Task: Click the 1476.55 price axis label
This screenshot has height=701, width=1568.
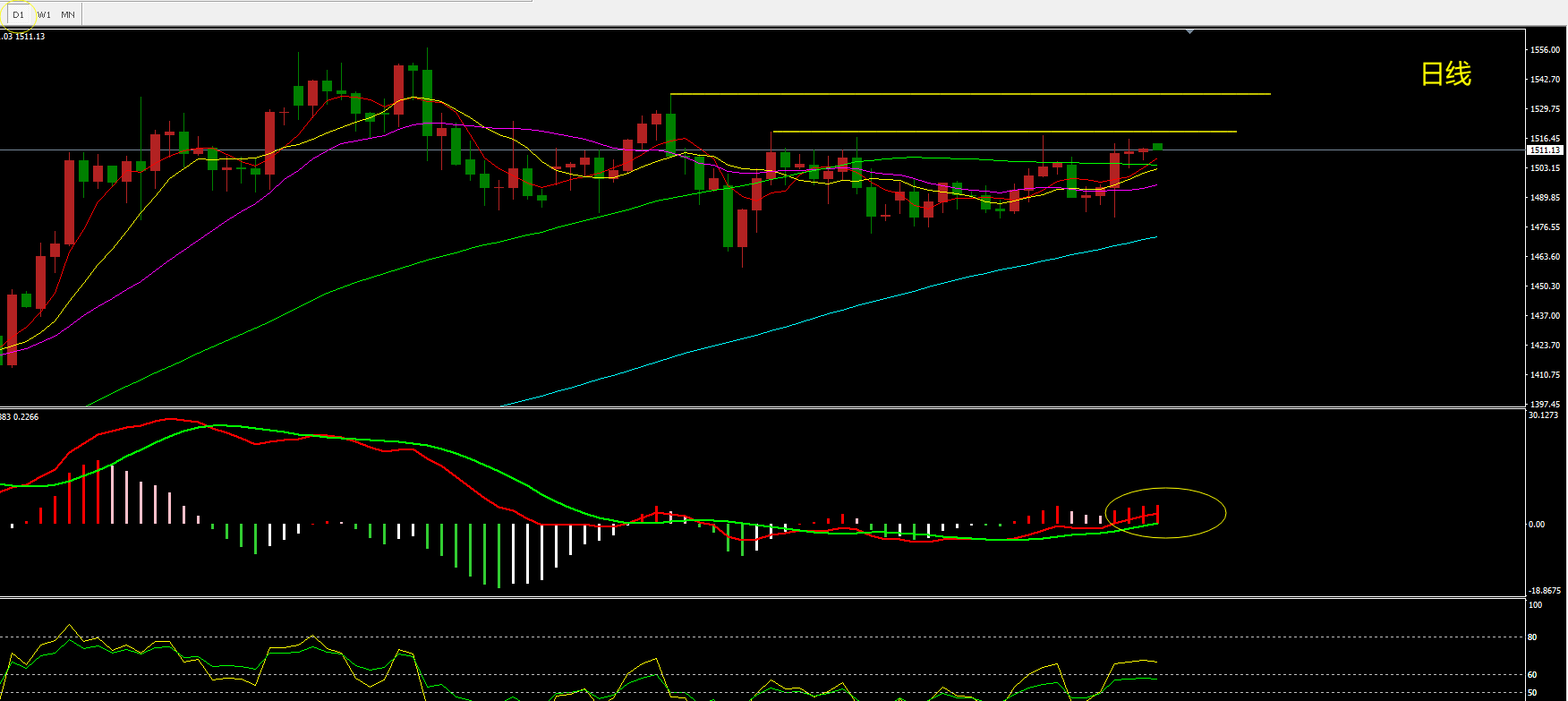Action: (x=1545, y=227)
